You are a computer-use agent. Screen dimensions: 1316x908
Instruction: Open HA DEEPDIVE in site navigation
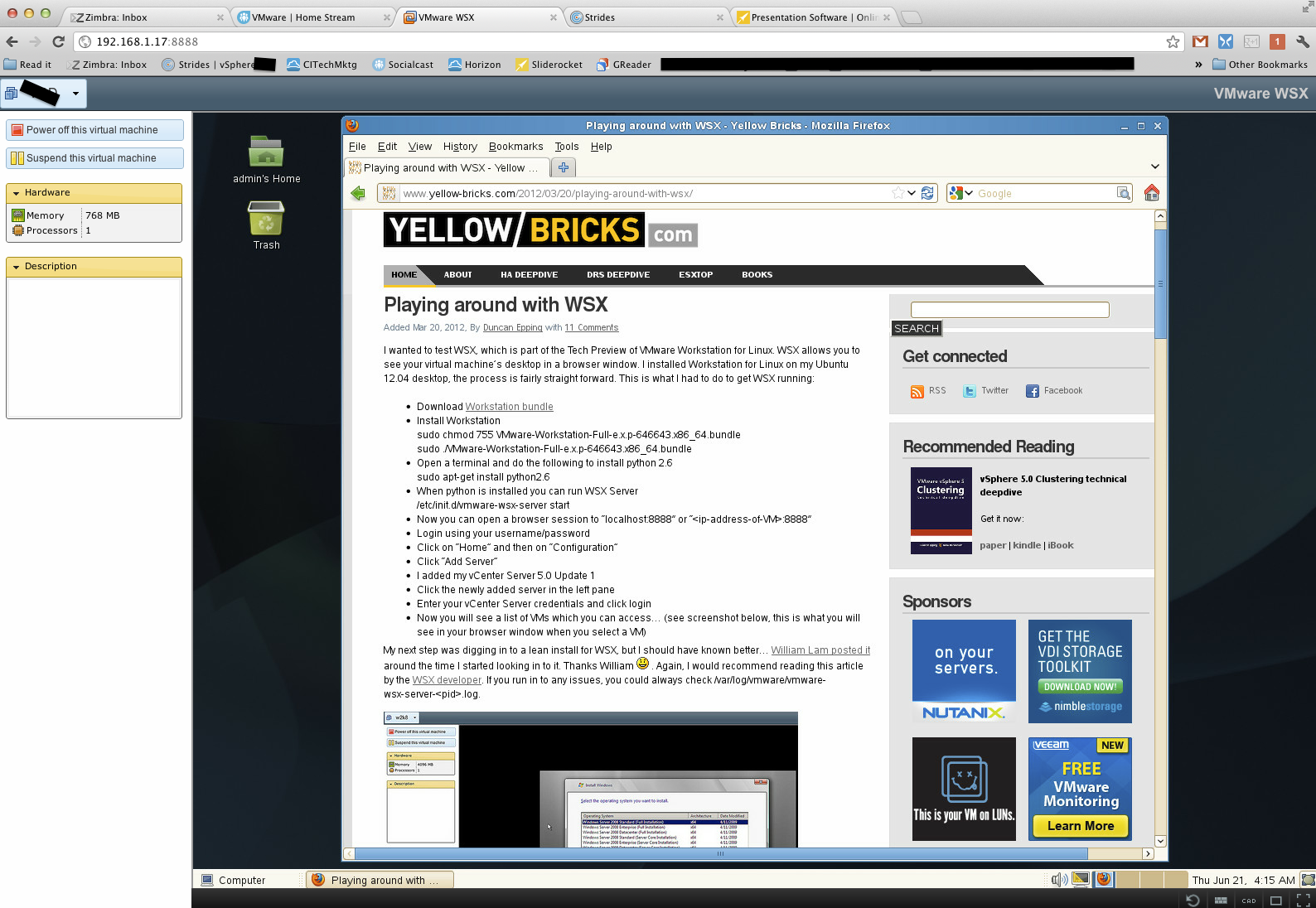click(529, 275)
